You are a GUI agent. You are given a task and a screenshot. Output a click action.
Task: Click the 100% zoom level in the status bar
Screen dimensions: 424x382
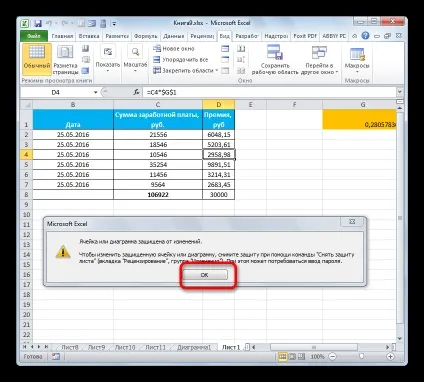(317, 357)
